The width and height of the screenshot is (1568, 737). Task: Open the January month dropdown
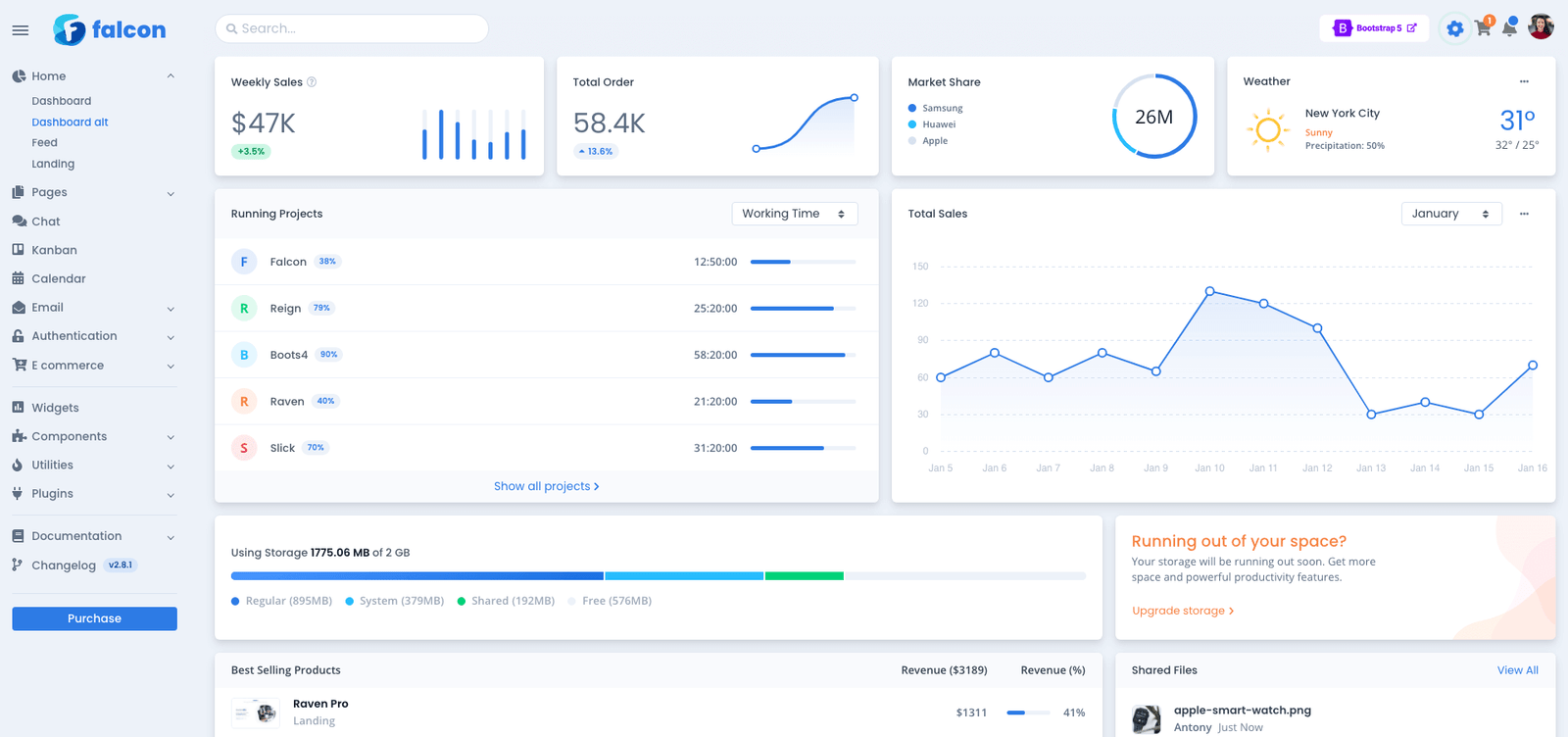pos(1450,214)
